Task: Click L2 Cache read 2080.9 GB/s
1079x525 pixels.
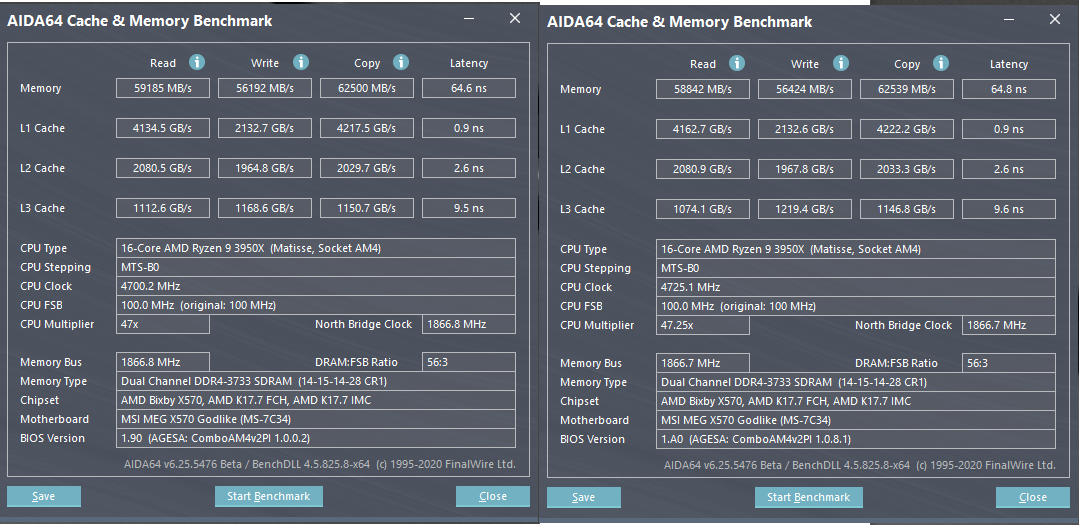Action: click(x=703, y=169)
